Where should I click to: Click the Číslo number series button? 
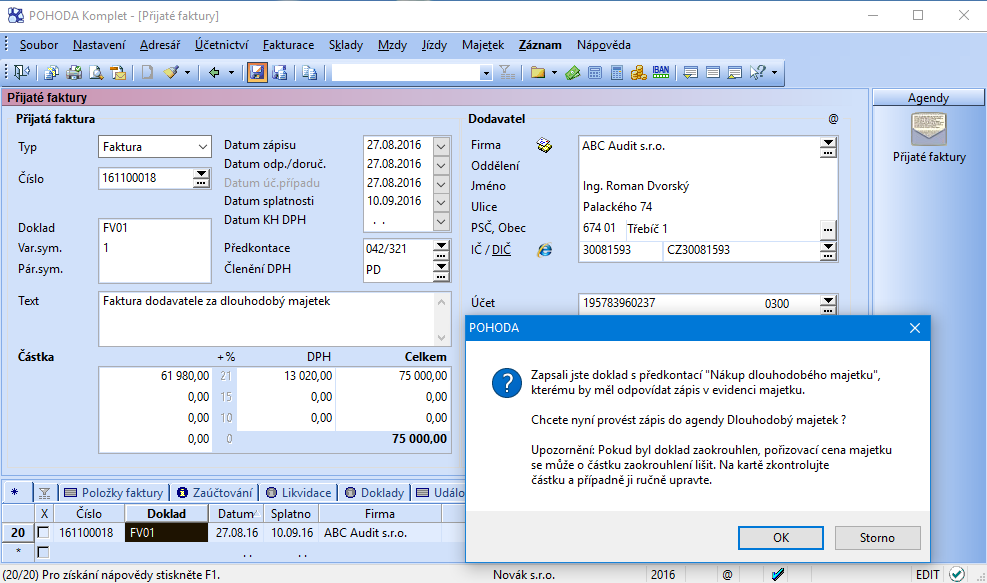(201, 178)
